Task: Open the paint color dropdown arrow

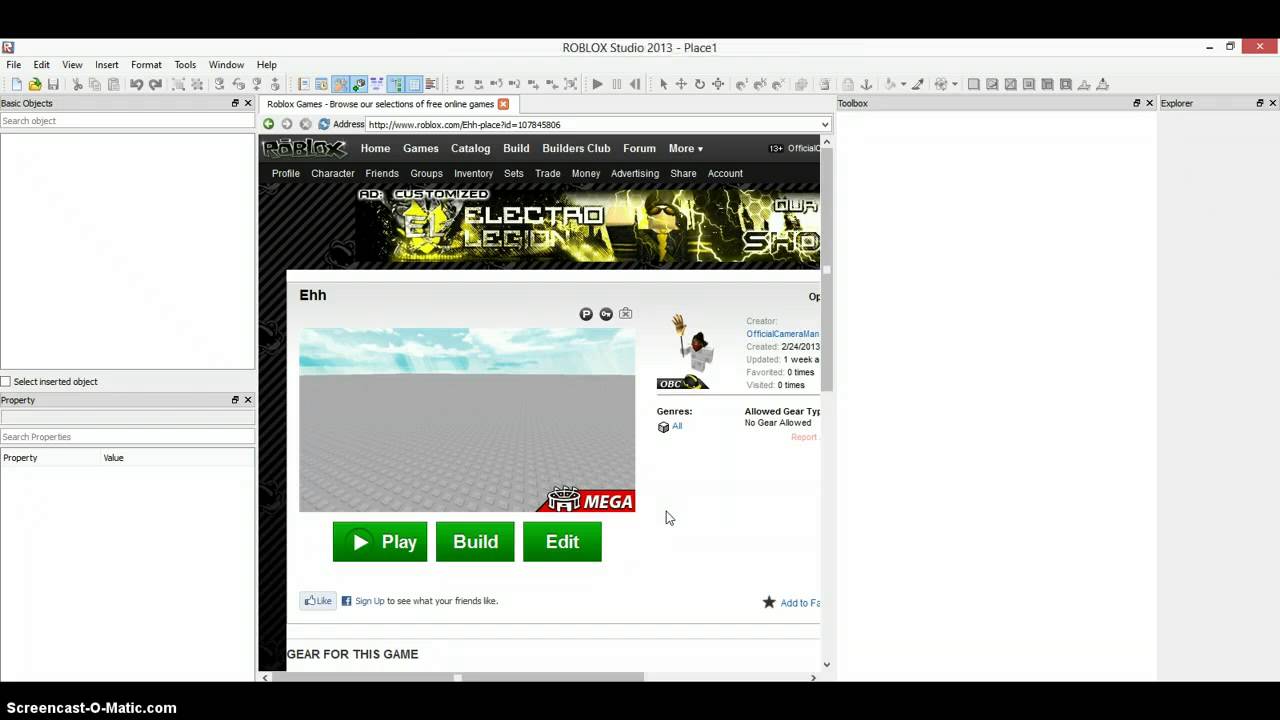Action: pyautogui.click(x=903, y=84)
